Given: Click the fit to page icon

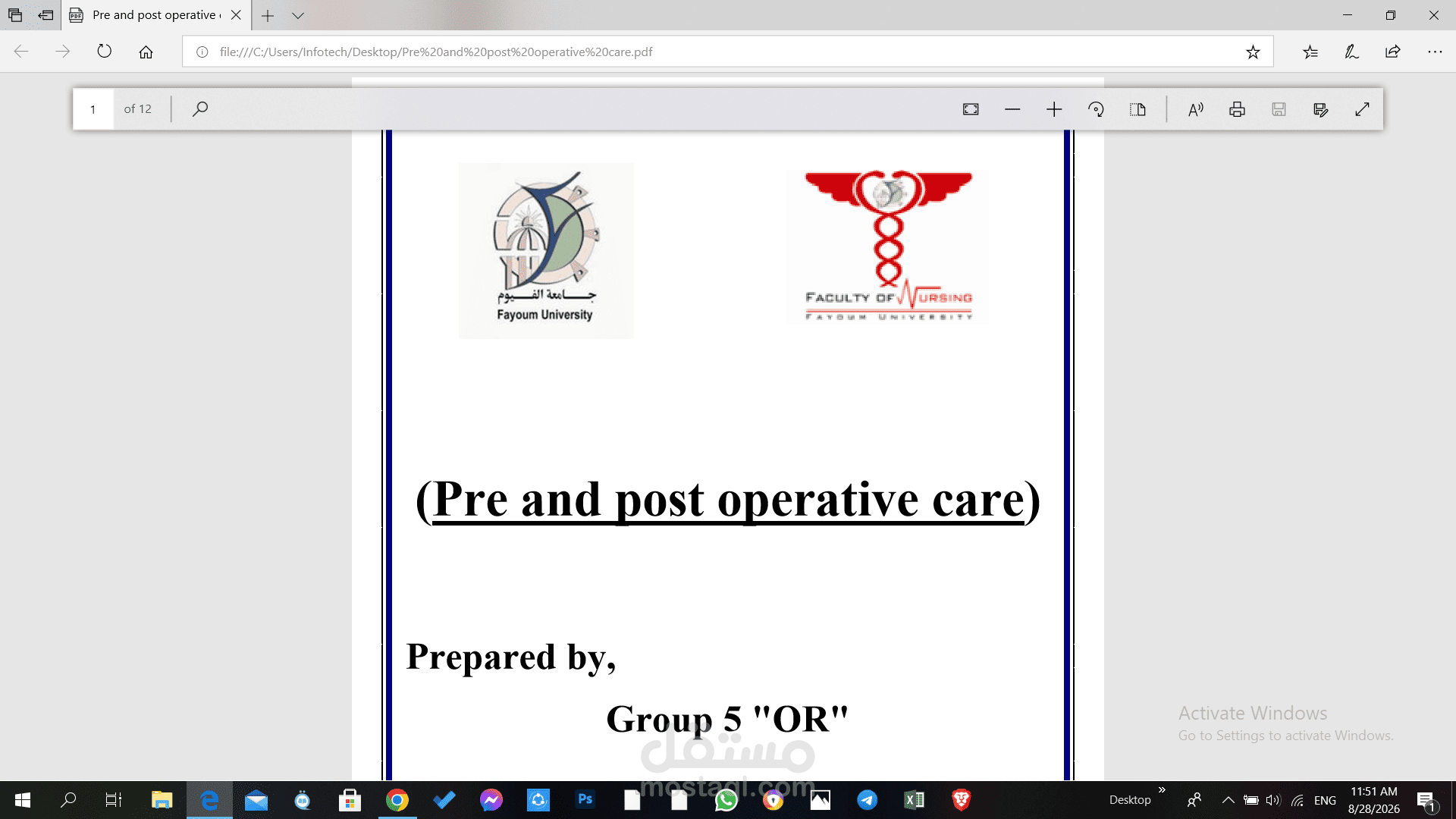Looking at the screenshot, I should (971, 109).
